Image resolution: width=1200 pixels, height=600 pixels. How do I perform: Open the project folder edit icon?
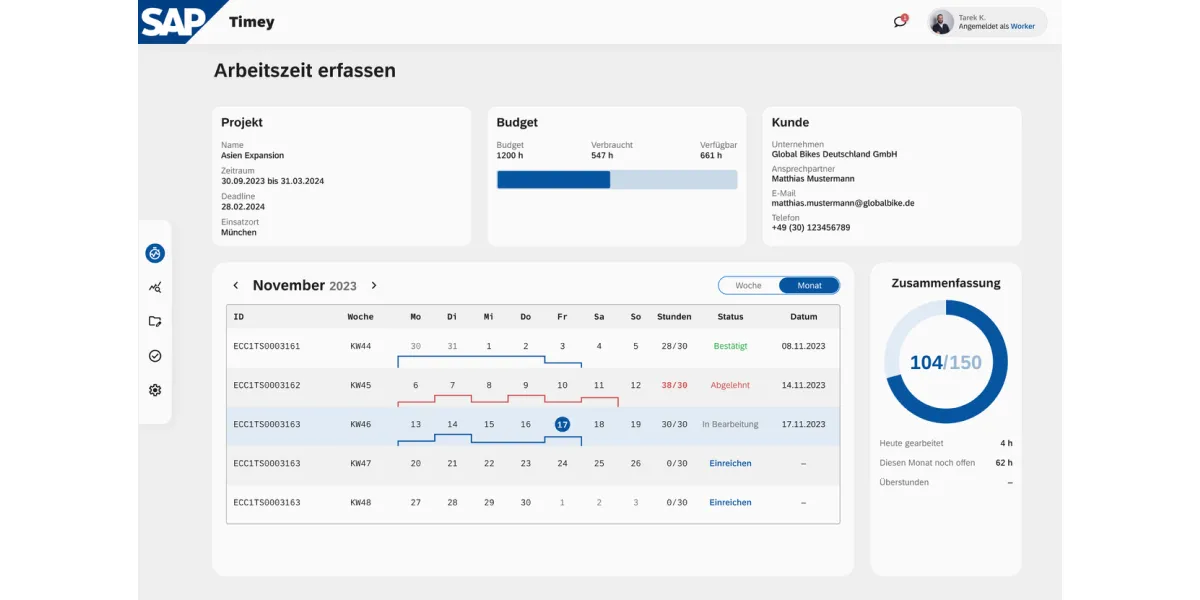[155, 322]
